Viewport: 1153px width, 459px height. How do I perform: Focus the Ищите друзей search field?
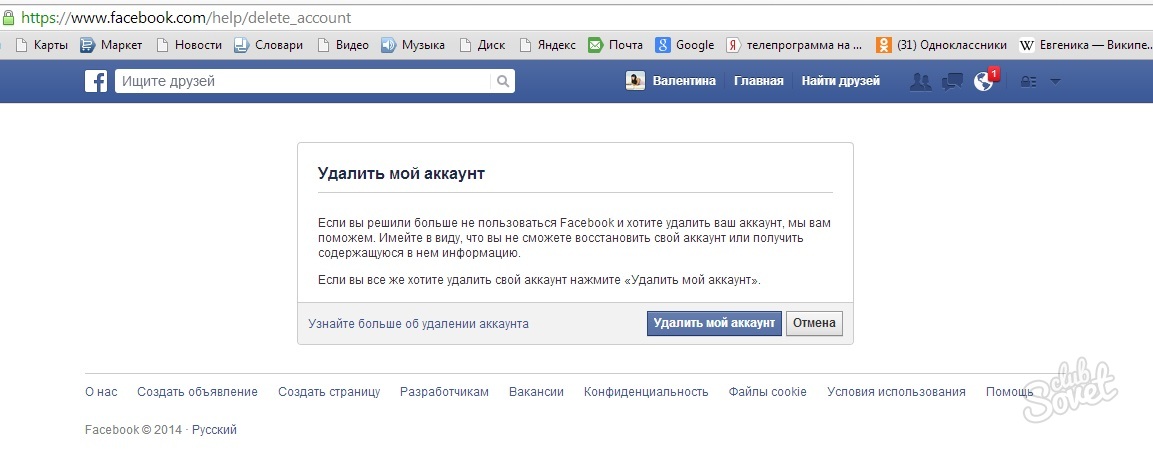[303, 82]
